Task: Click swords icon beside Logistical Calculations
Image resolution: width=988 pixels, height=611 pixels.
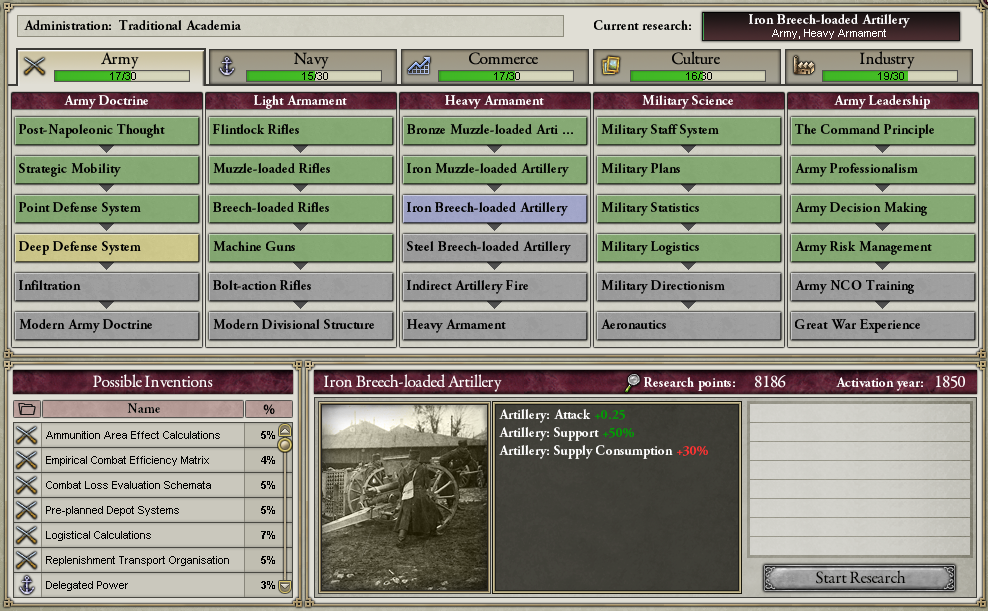Action: click(x=26, y=535)
